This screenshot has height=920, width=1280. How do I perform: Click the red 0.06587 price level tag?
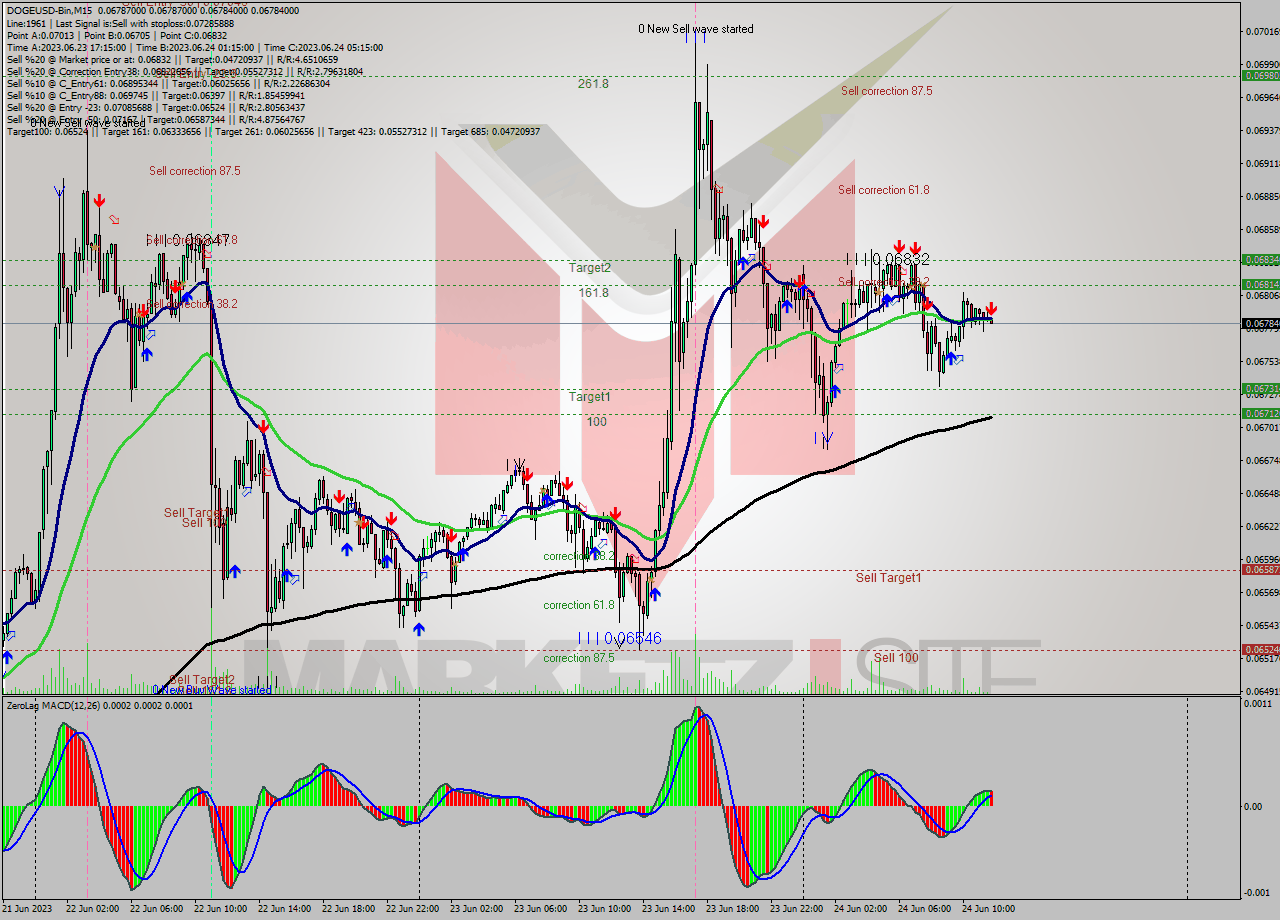[1260, 570]
